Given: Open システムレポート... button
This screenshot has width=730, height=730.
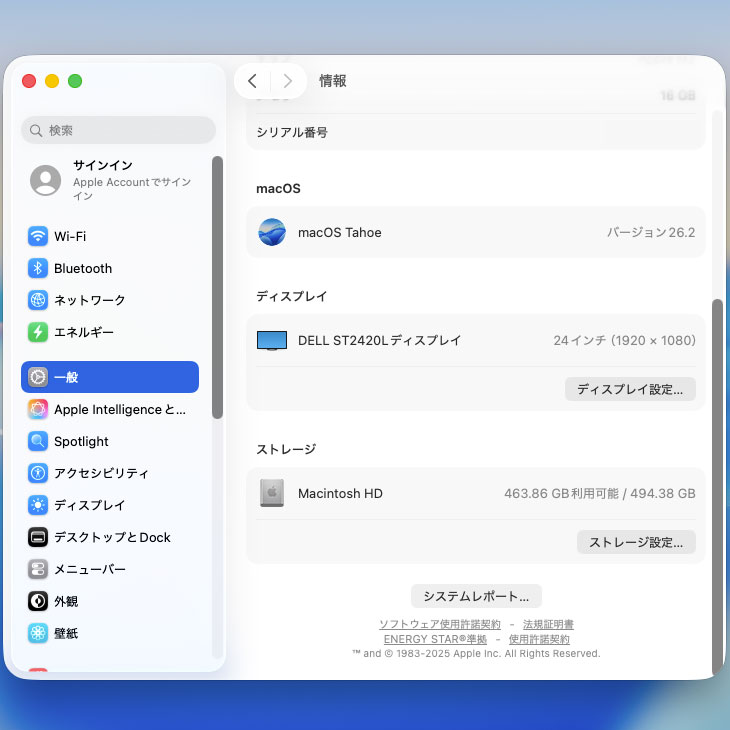Looking at the screenshot, I should click(x=476, y=596).
